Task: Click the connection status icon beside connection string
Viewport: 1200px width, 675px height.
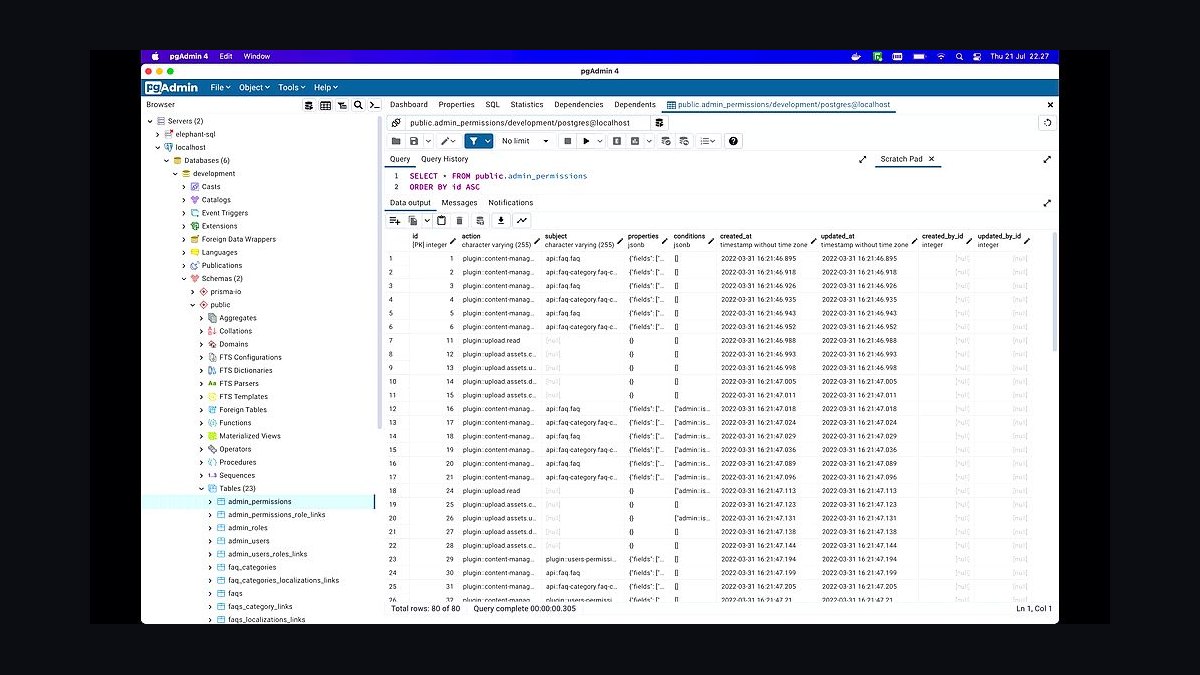Action: click(x=396, y=123)
